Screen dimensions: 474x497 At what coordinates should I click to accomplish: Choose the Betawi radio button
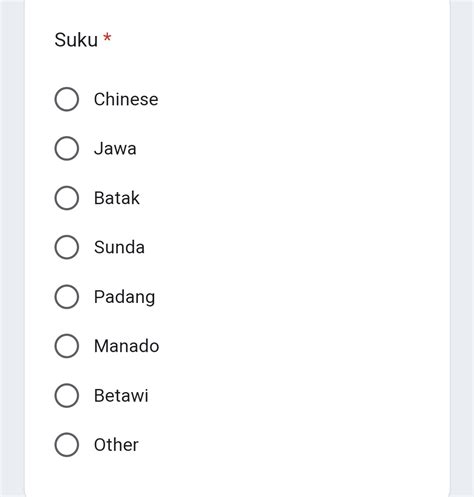coord(67,396)
